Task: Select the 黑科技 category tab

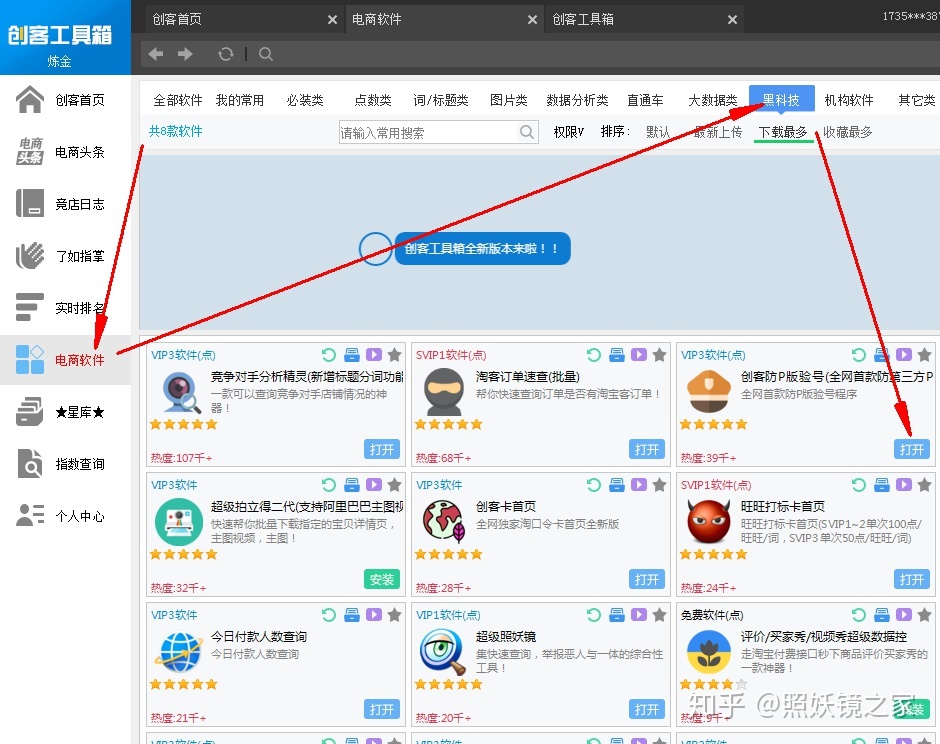Action: [x=781, y=99]
